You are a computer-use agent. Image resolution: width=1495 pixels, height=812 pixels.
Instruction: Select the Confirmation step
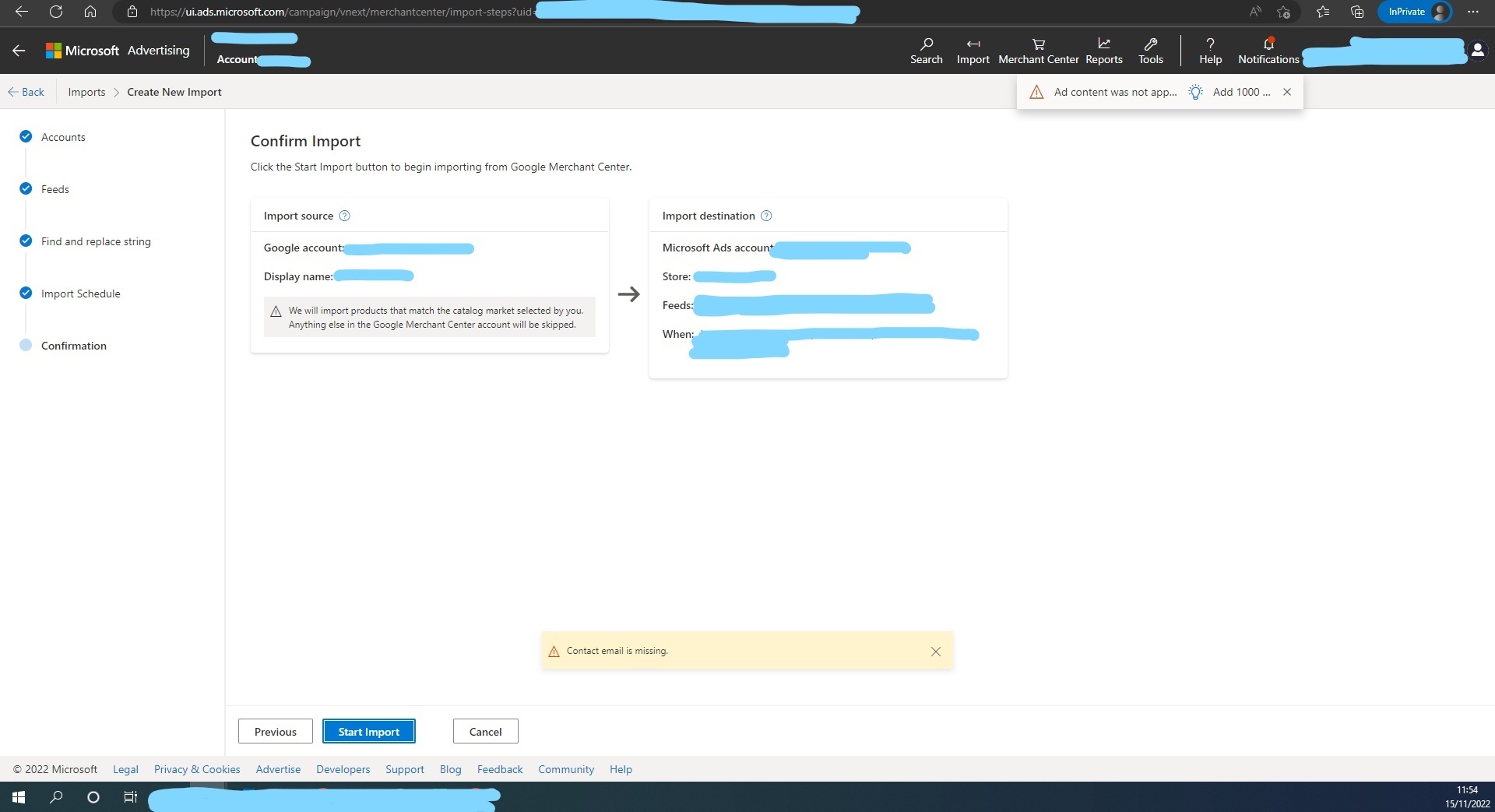(73, 346)
